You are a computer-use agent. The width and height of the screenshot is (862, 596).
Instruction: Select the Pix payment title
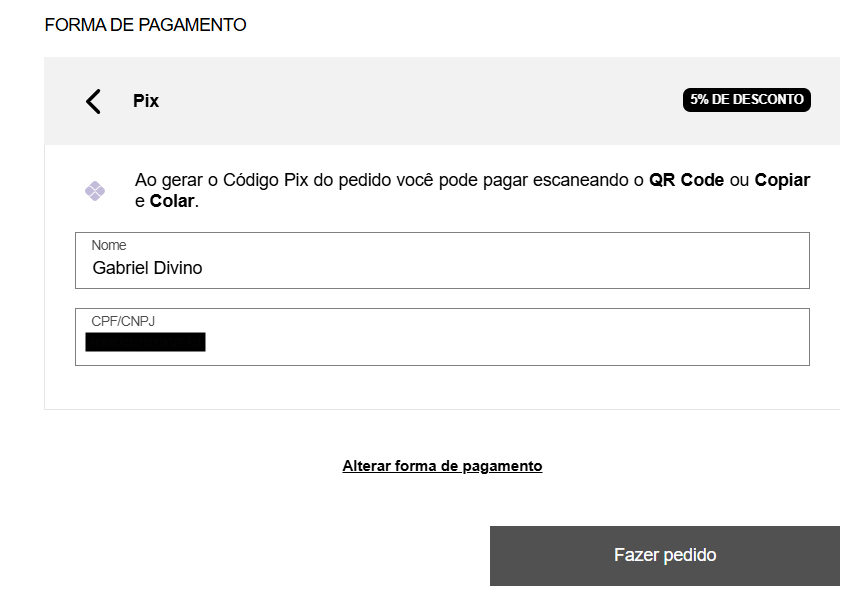(146, 101)
